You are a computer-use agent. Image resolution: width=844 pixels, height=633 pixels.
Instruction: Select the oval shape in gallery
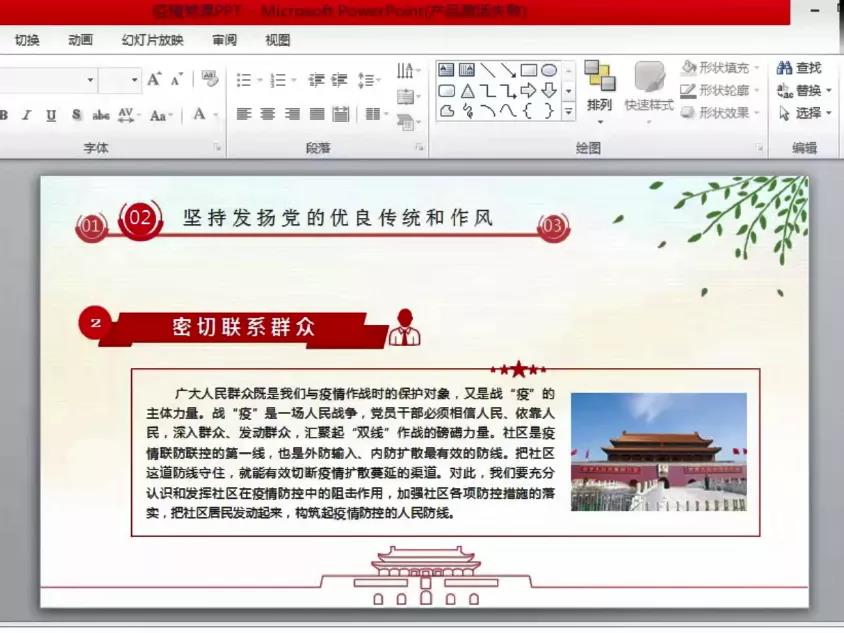point(549,70)
